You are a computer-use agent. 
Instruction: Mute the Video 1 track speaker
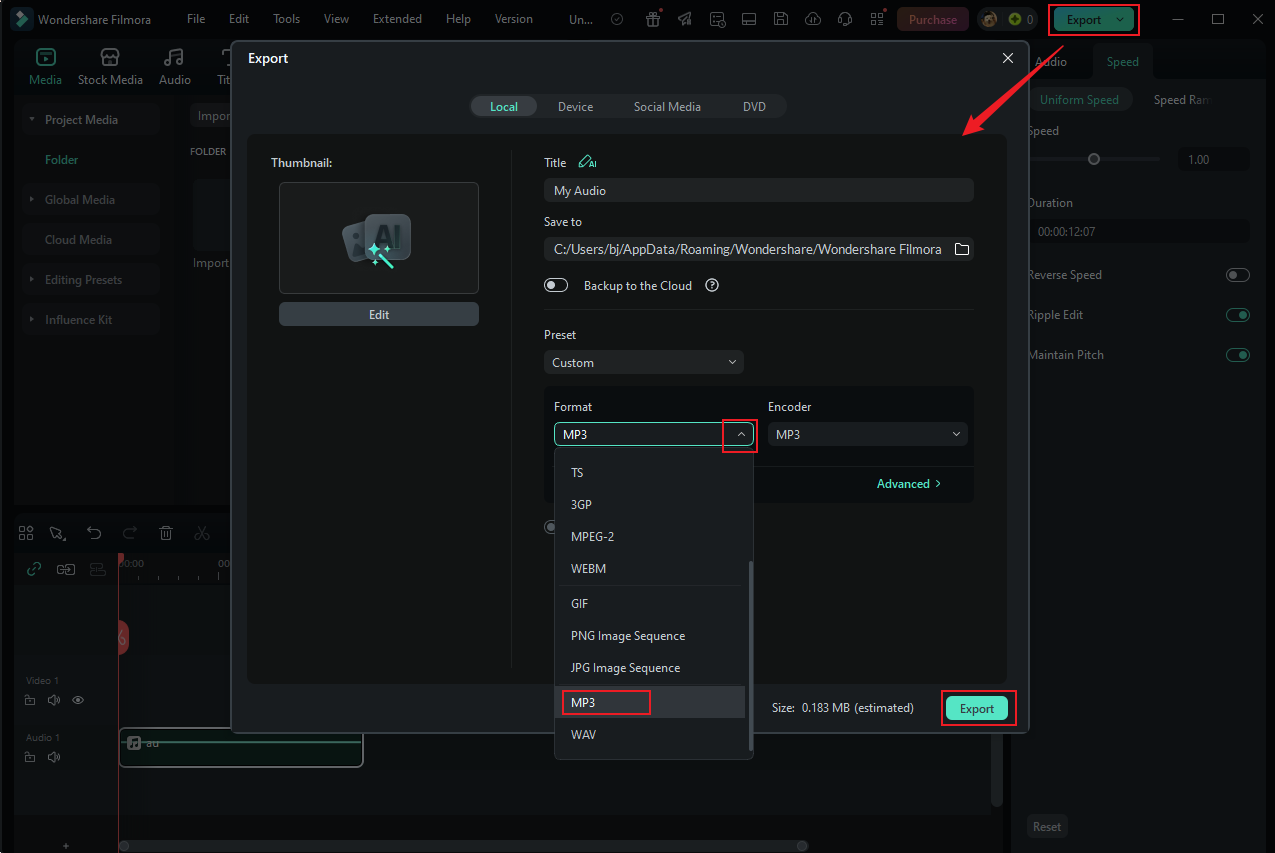pos(54,700)
